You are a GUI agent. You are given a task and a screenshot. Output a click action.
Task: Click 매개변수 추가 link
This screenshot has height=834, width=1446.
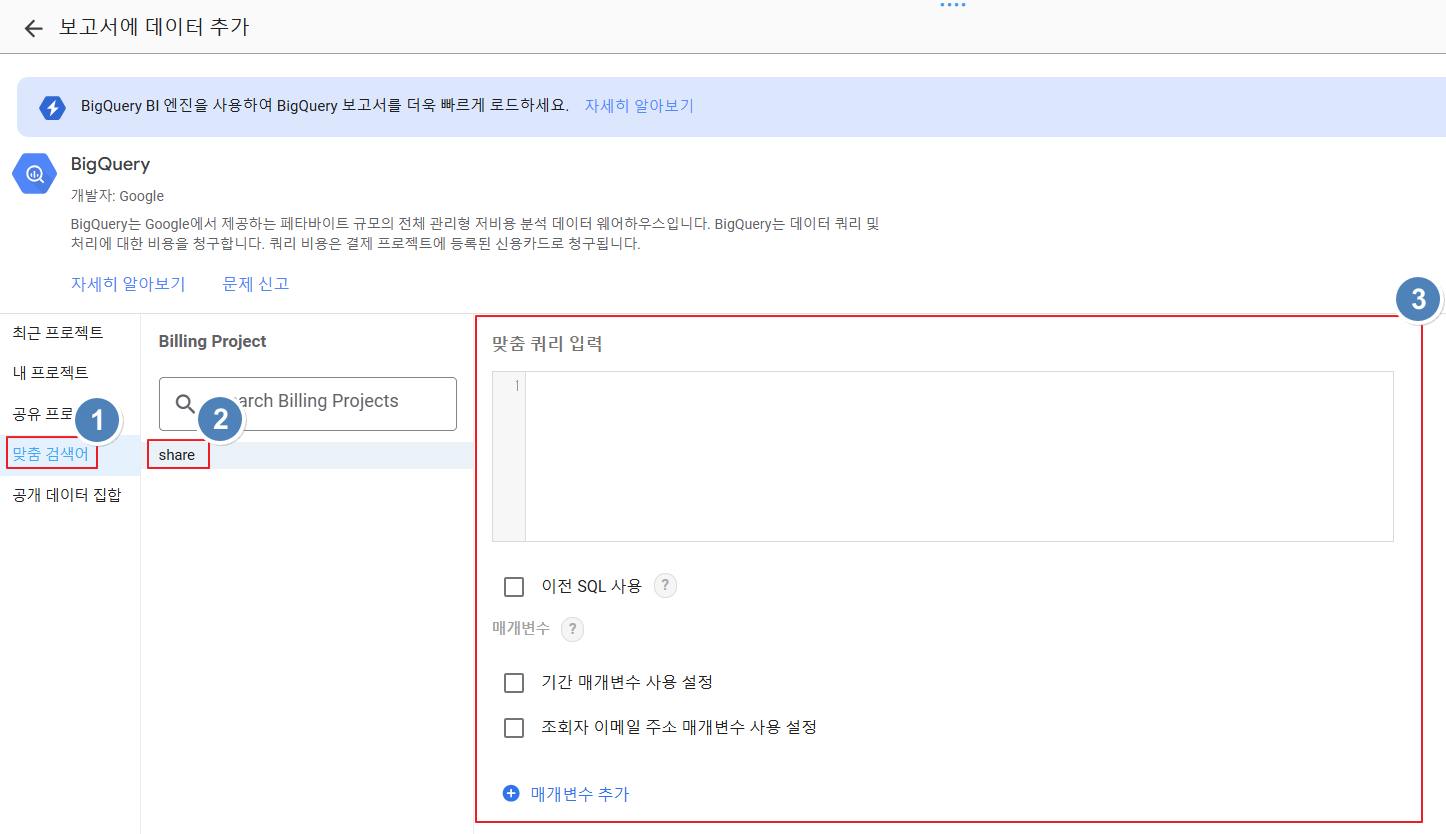[x=580, y=794]
